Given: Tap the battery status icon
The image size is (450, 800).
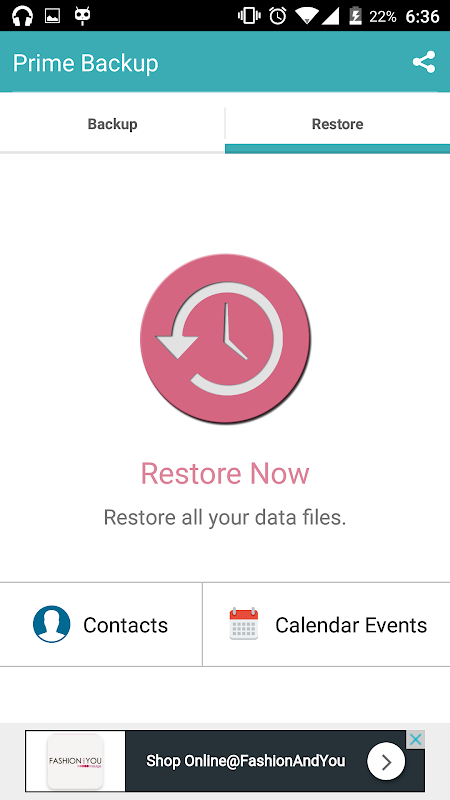Looking at the screenshot, I should 355,16.
